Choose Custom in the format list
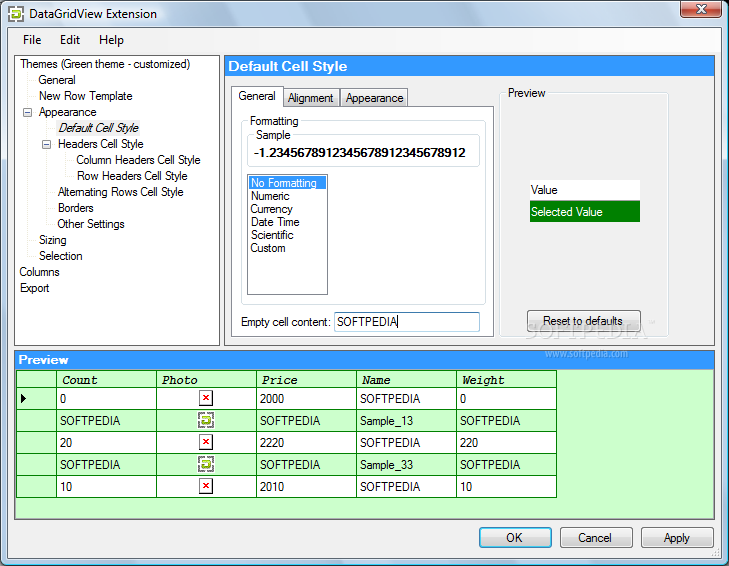Viewport: 729px width, 566px height. (287, 248)
